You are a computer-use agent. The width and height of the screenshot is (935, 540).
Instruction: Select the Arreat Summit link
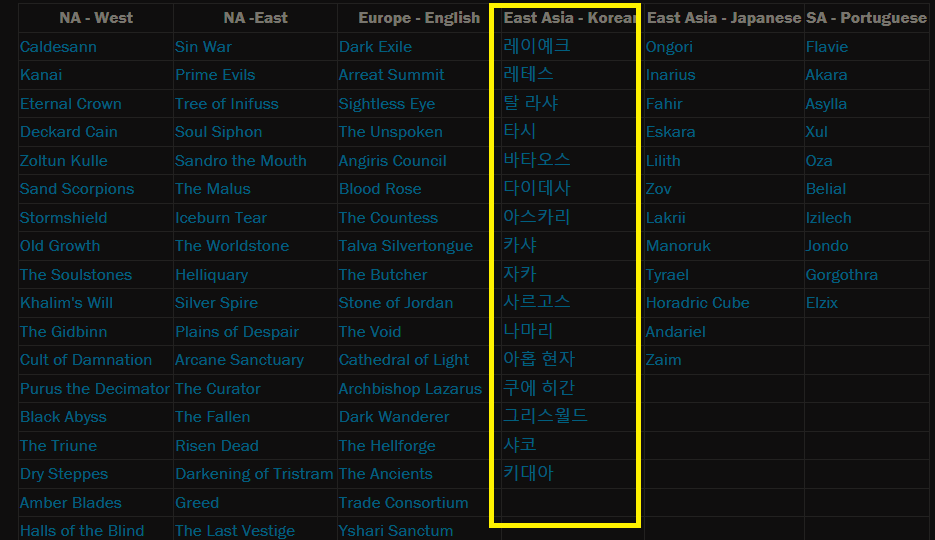pyautogui.click(x=391, y=75)
